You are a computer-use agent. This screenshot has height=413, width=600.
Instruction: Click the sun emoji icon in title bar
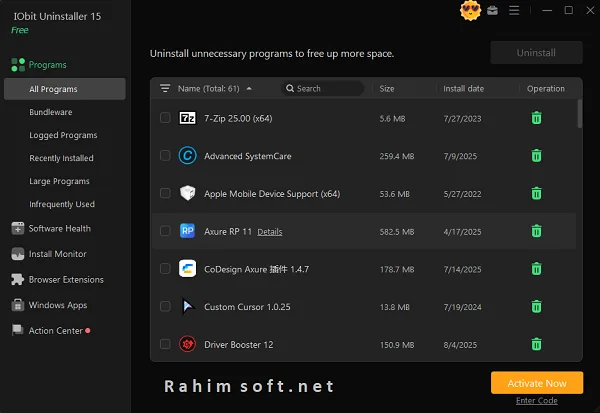point(470,10)
